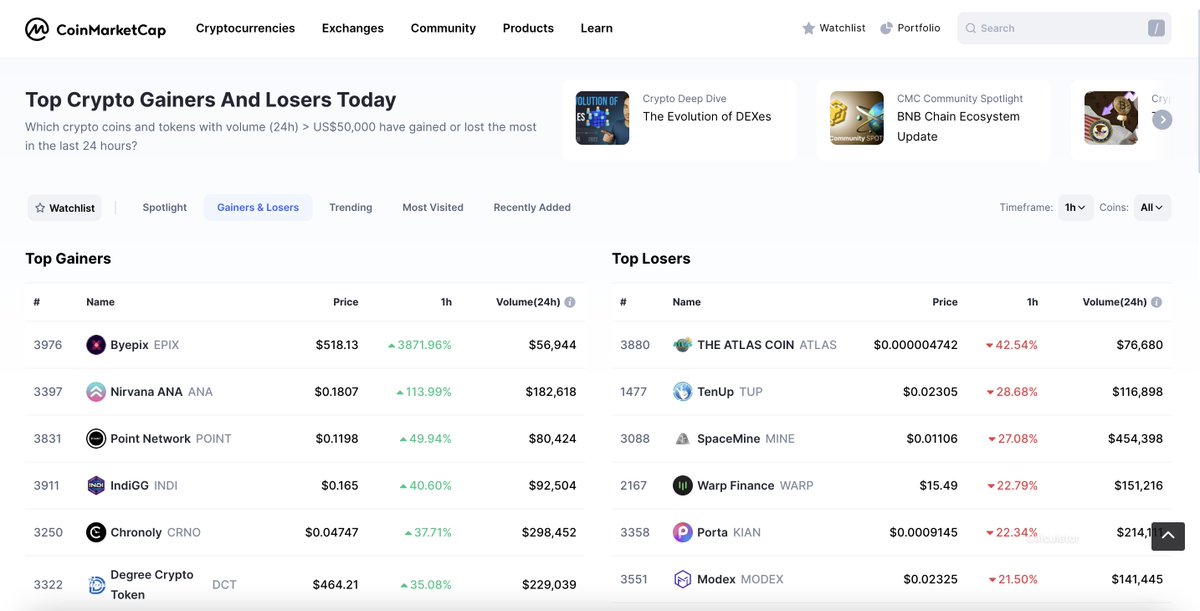Open the Watchlist link in header

pos(834,28)
